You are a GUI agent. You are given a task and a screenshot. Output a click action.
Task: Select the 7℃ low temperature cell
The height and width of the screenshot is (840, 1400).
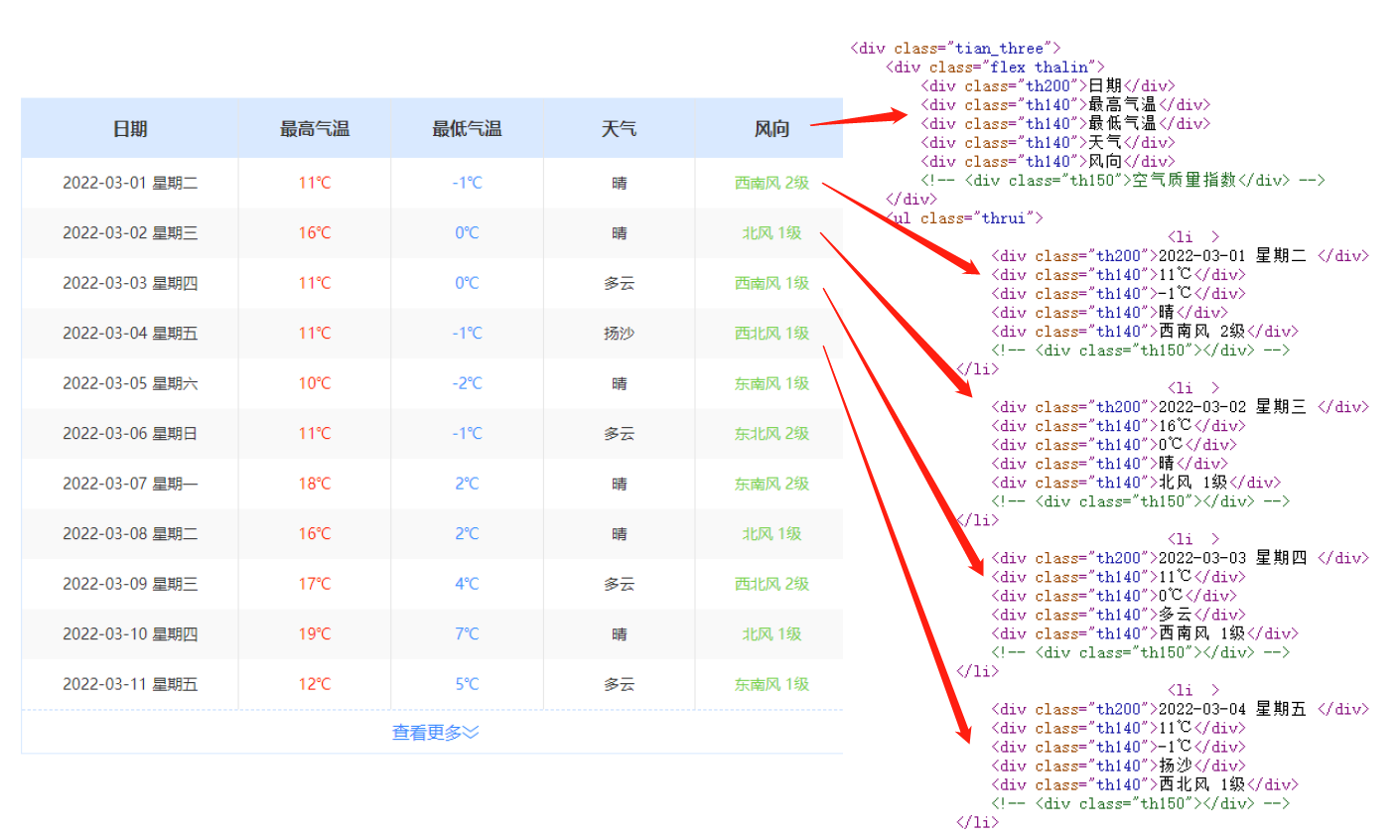[x=467, y=633]
